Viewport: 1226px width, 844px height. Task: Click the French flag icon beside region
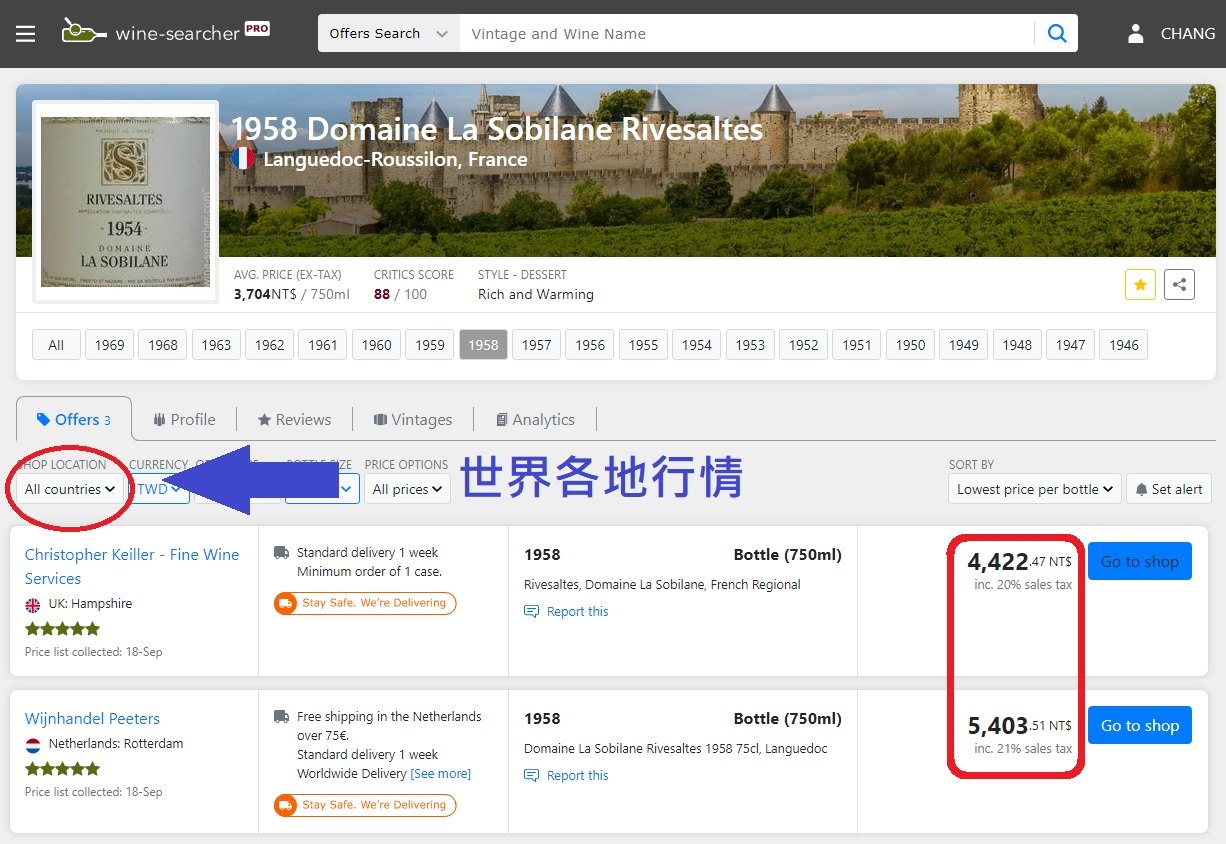tap(243, 159)
